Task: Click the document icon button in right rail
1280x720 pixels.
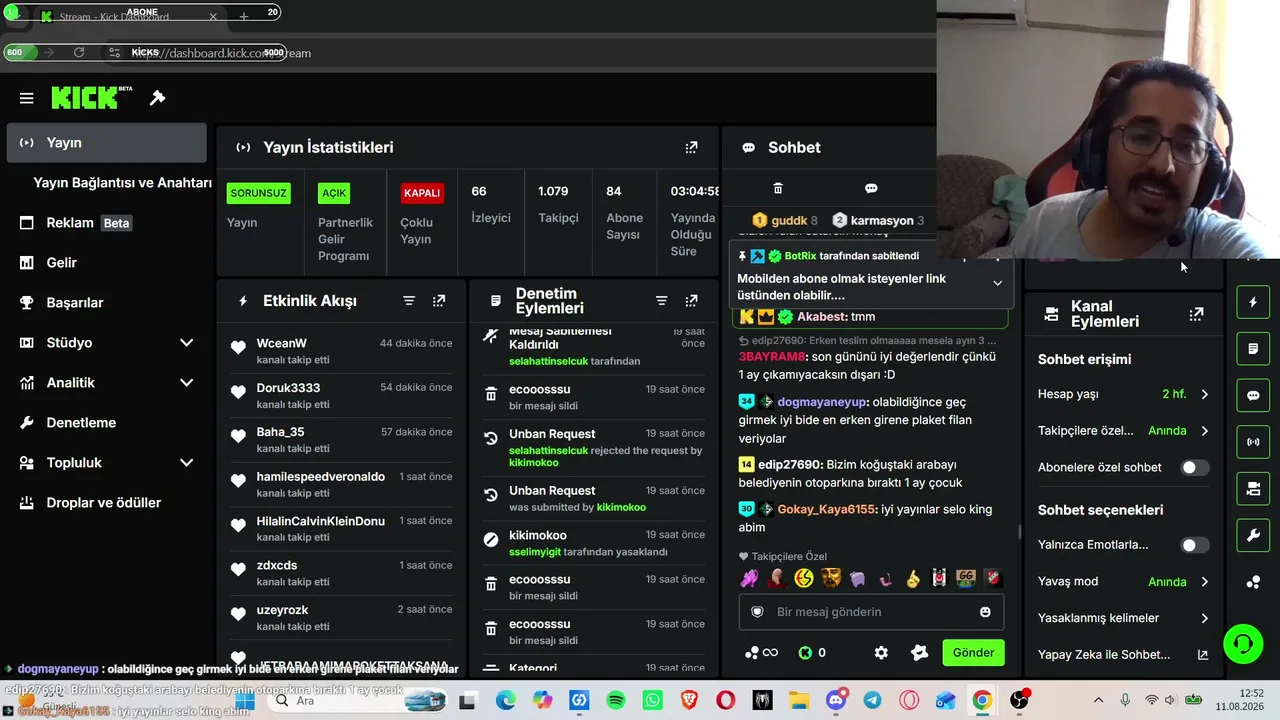Action: (1253, 349)
